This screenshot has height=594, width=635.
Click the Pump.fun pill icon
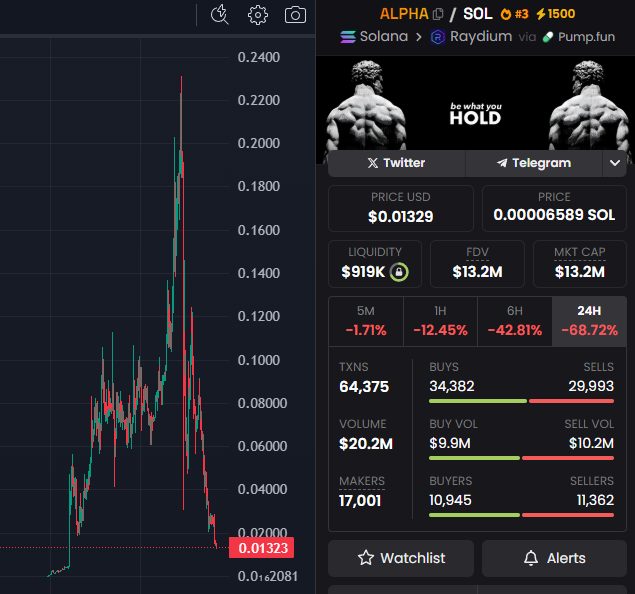point(548,37)
